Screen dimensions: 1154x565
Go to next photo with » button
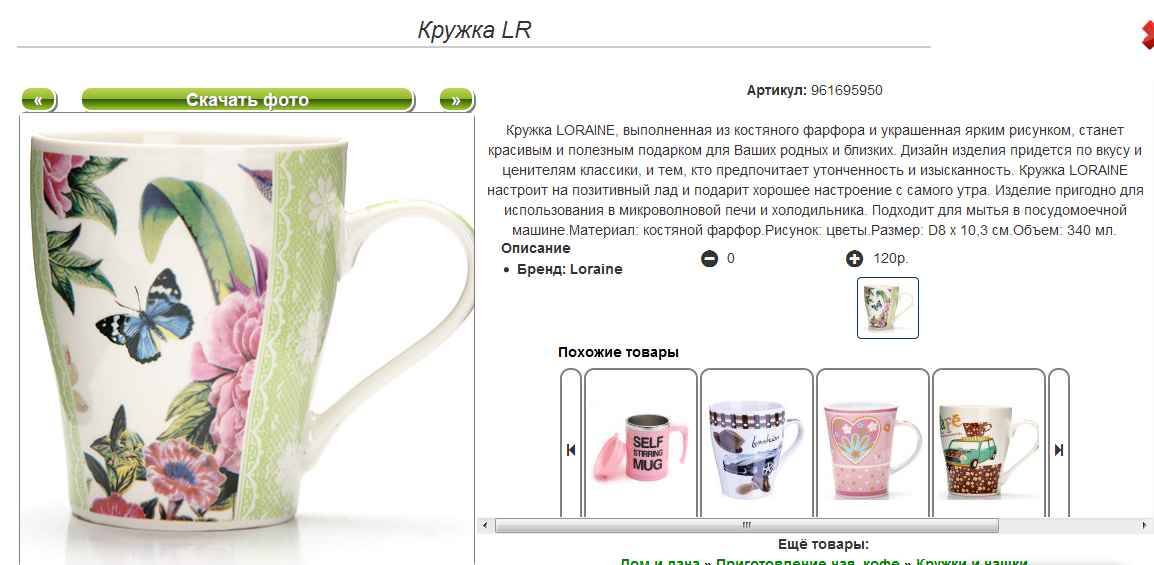456,100
